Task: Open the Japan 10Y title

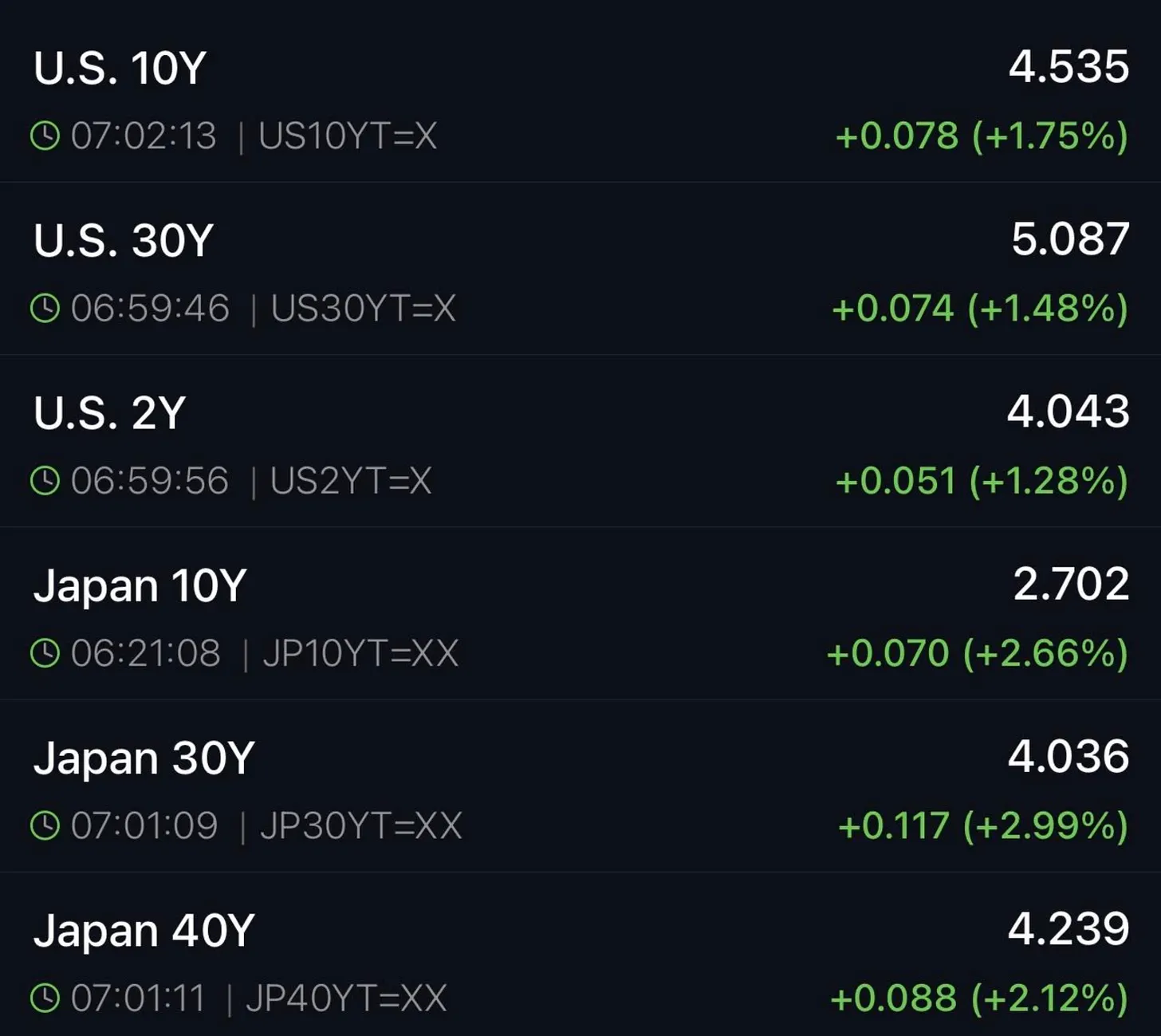Action: [x=140, y=586]
